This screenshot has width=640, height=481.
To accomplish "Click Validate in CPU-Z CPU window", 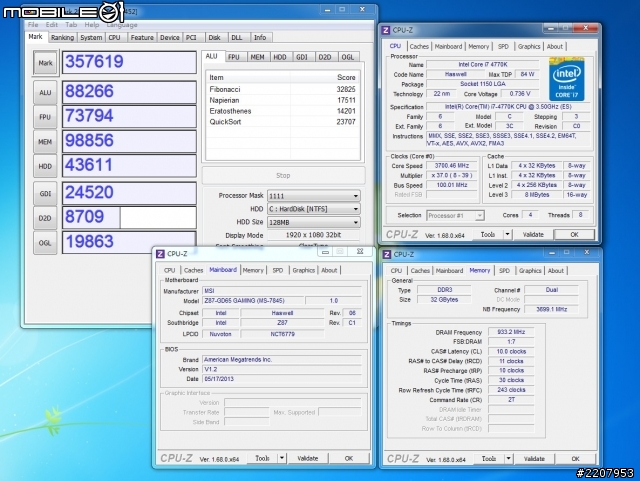I will [x=533, y=234].
